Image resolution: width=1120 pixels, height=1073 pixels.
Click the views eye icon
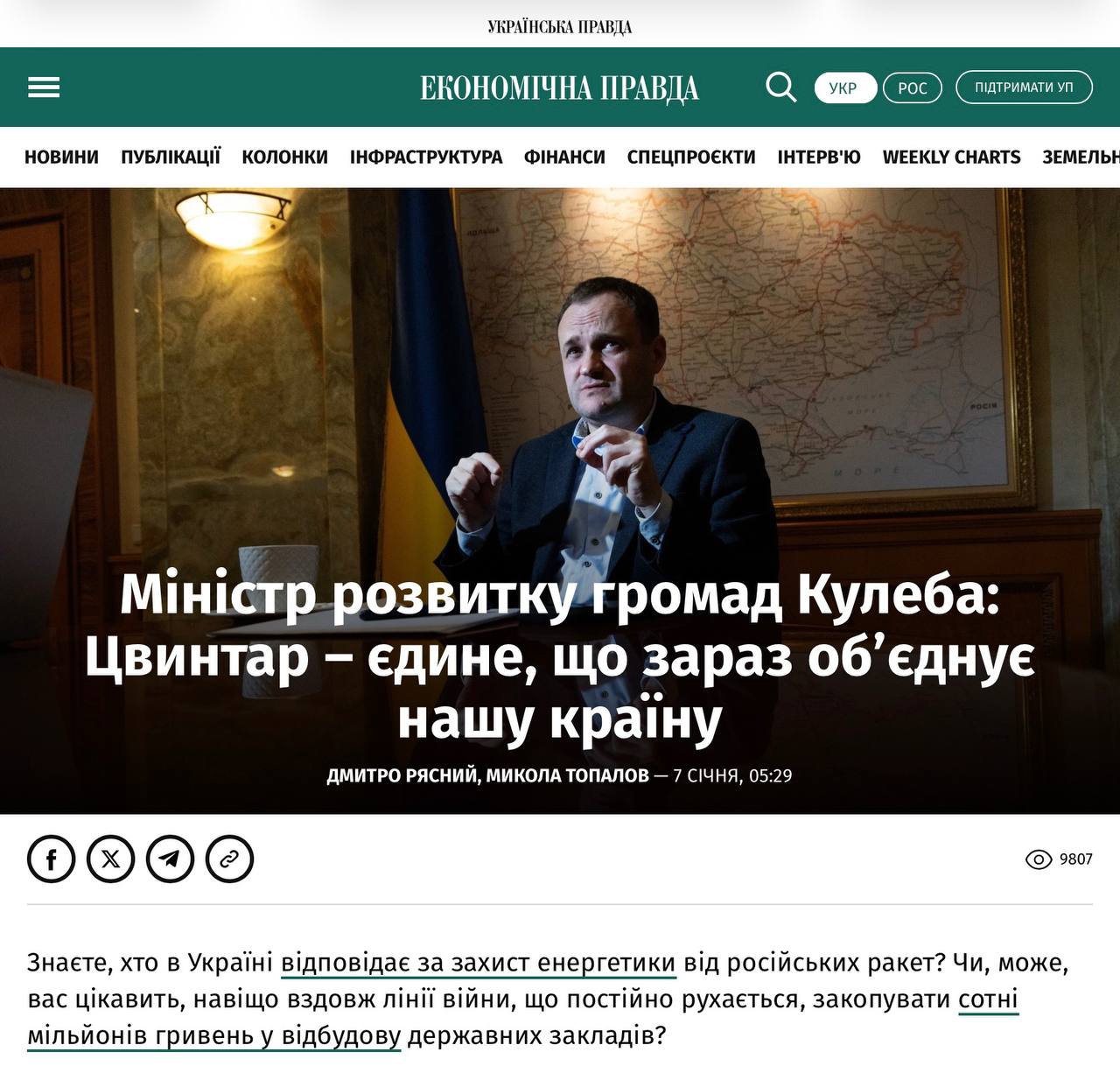[1038, 859]
